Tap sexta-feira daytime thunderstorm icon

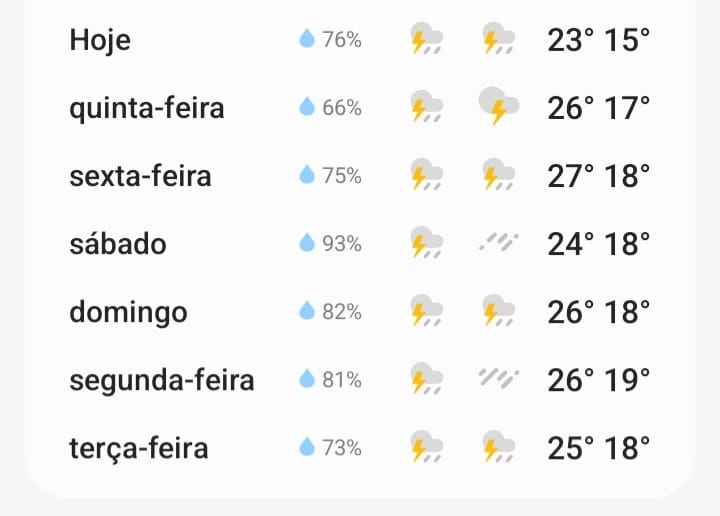427,174
